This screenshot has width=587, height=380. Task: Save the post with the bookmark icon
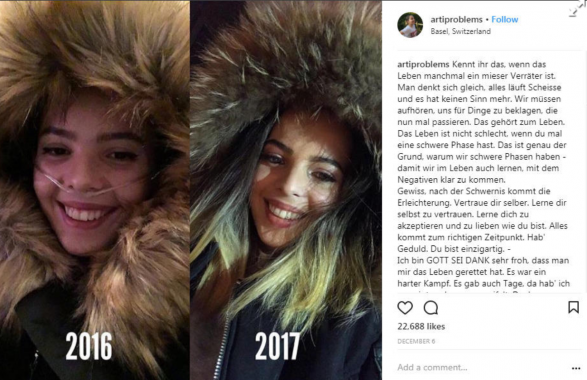(573, 307)
